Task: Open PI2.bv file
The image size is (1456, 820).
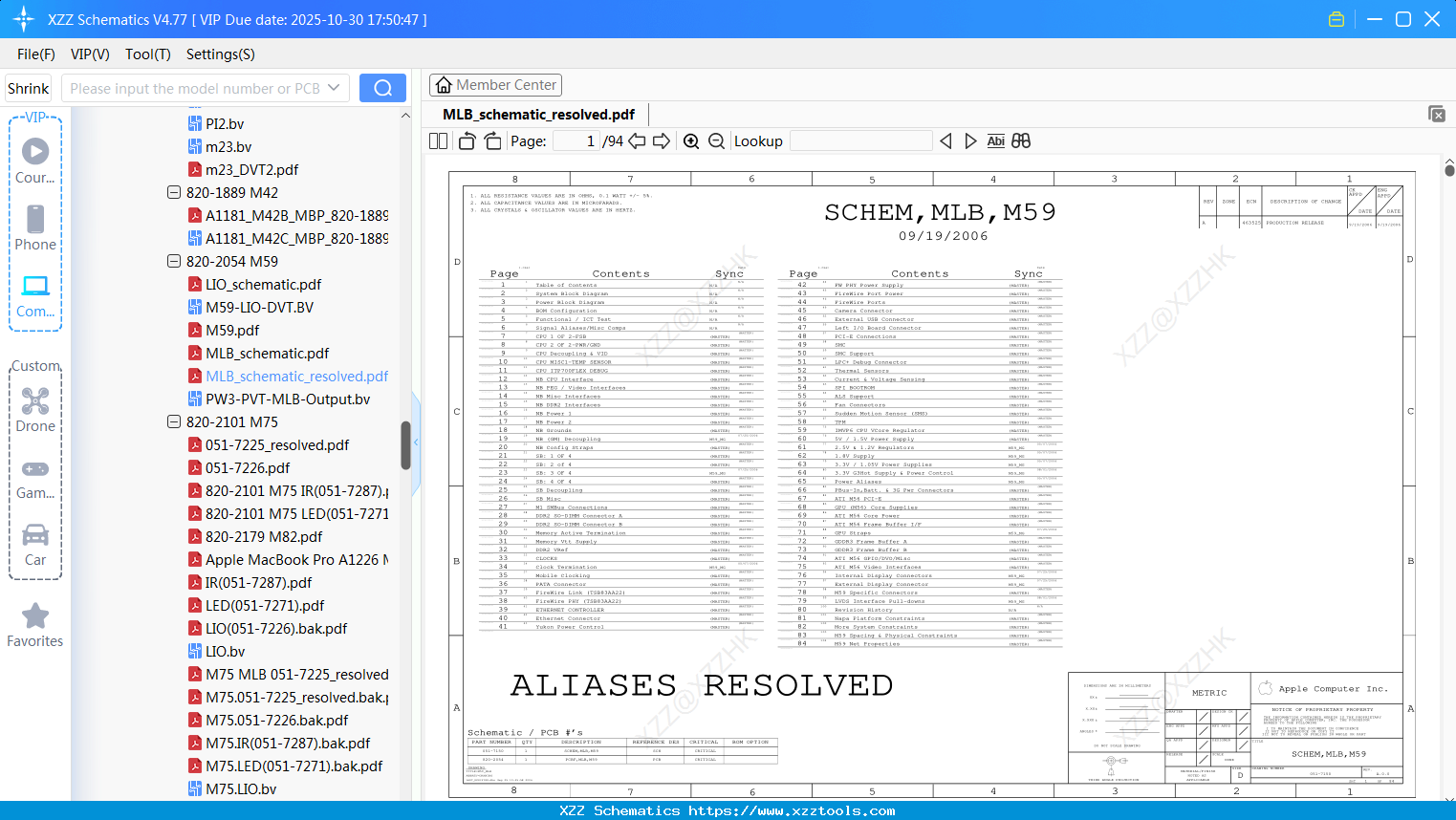Action: pyautogui.click(x=225, y=123)
